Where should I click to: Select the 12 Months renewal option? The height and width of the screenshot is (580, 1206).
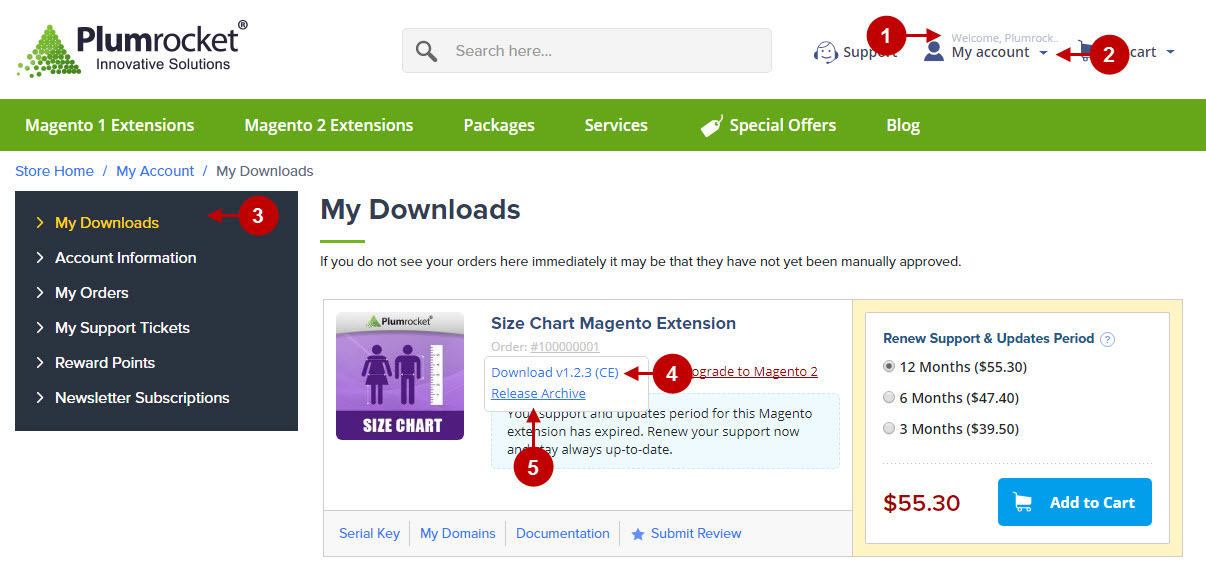(889, 367)
